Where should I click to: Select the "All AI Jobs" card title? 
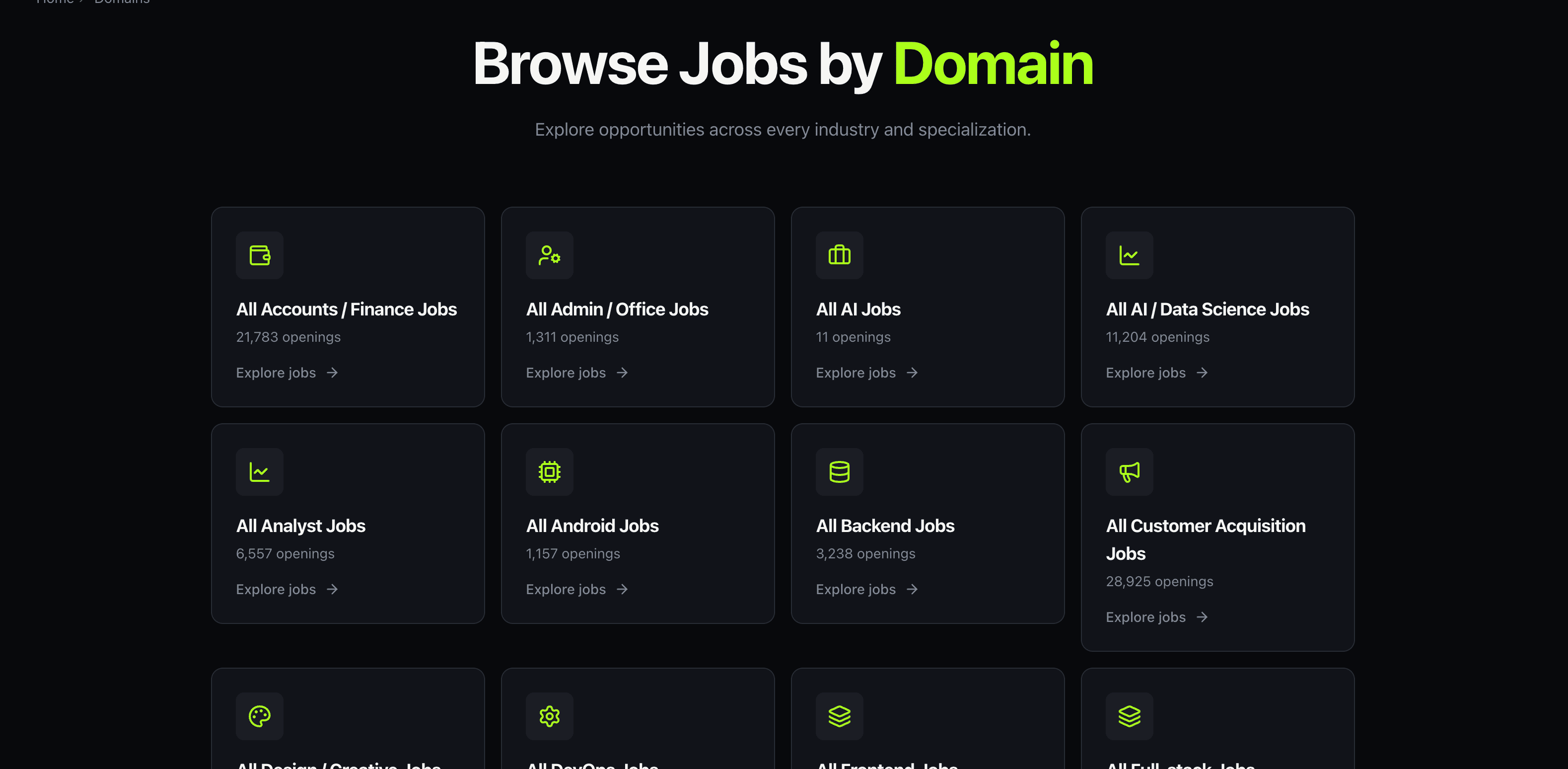click(x=858, y=309)
